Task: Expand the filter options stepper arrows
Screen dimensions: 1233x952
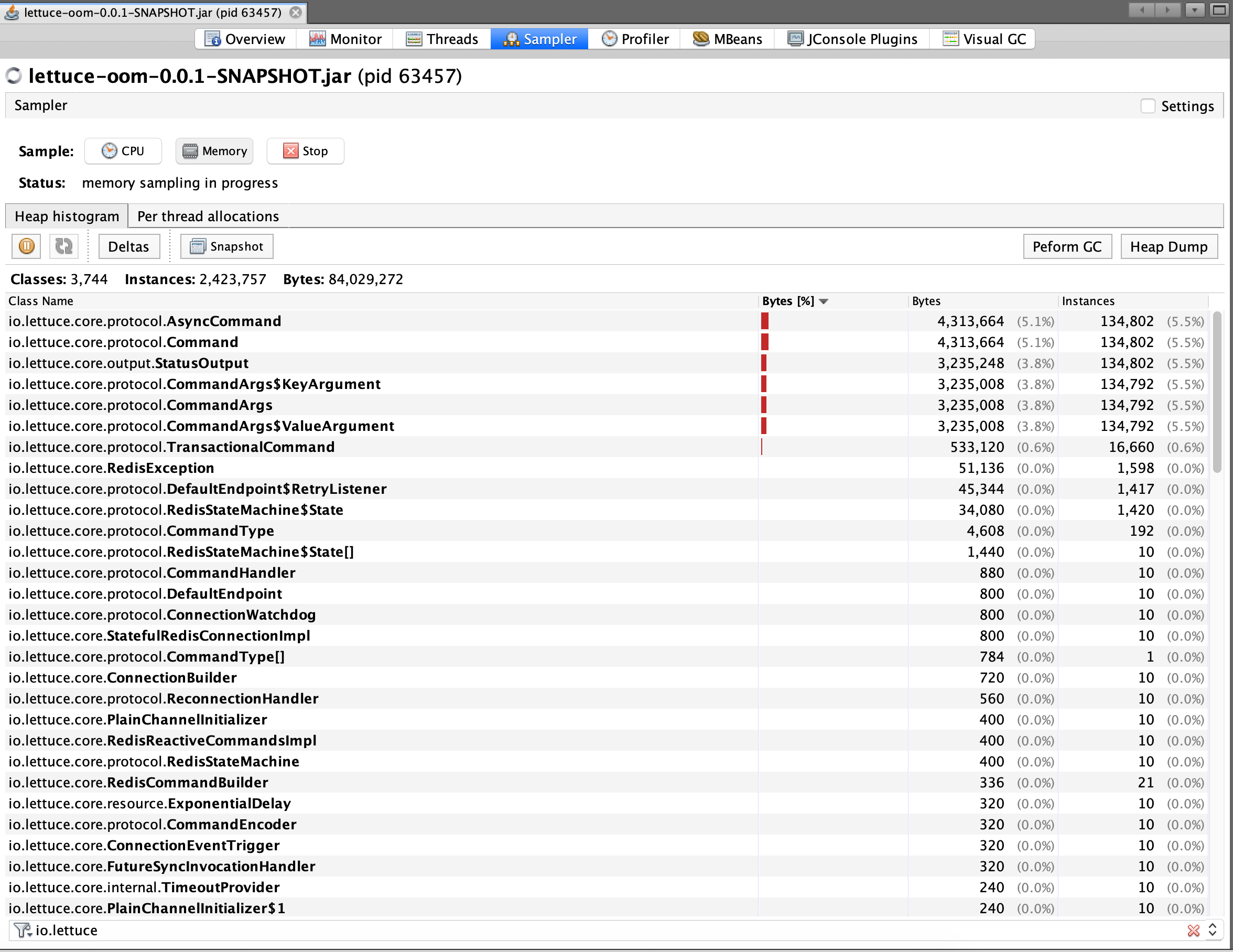Action: (x=1212, y=930)
